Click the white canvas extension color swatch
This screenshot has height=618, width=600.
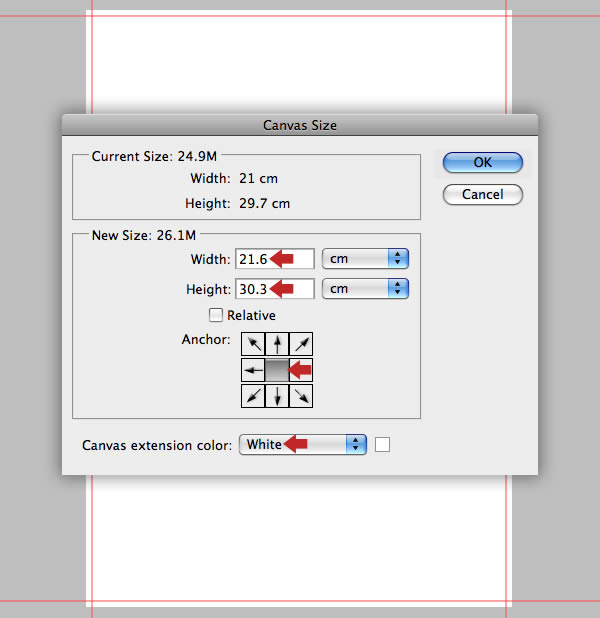[382, 445]
